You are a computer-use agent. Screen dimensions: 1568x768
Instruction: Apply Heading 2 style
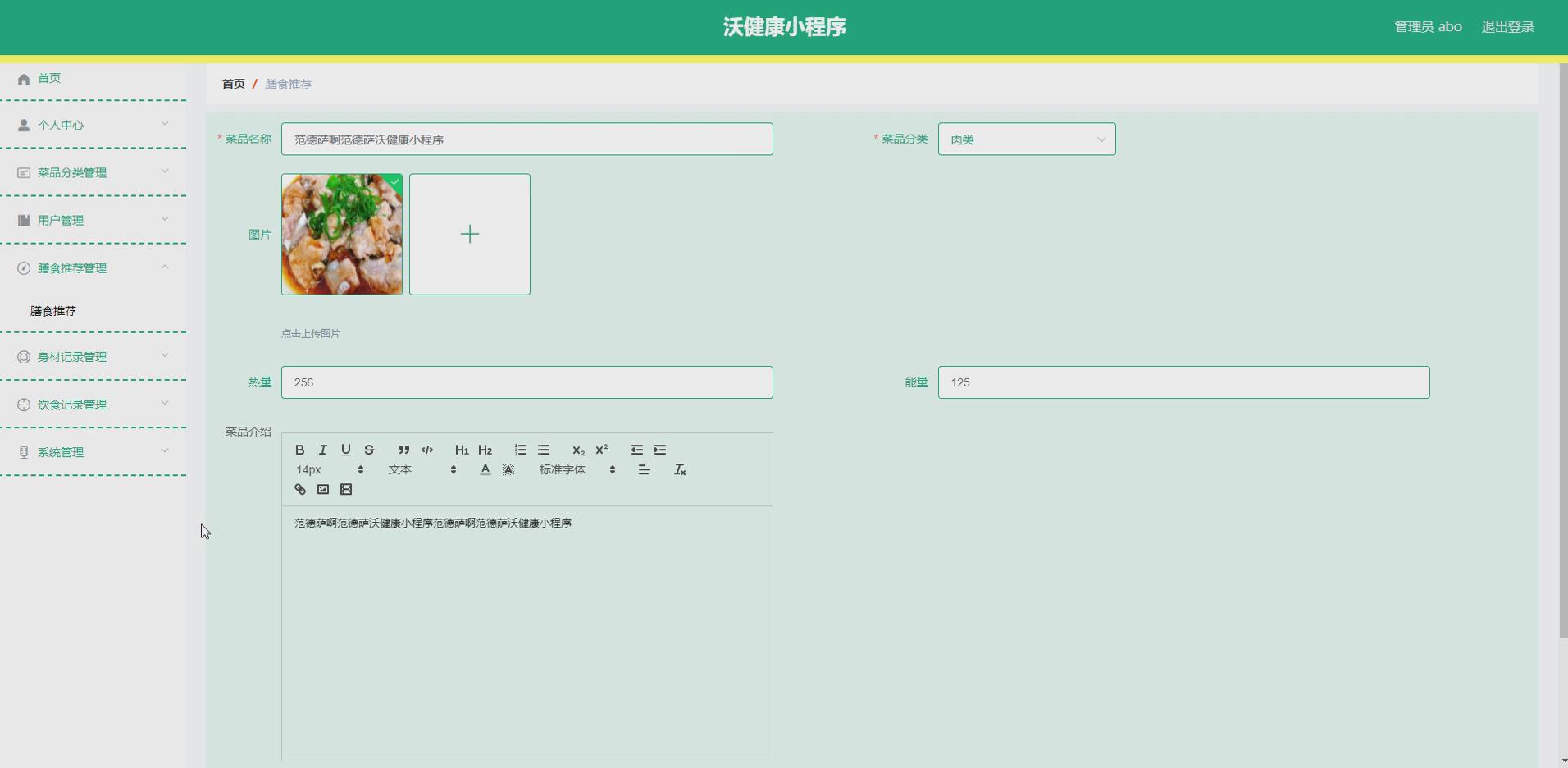[485, 450]
